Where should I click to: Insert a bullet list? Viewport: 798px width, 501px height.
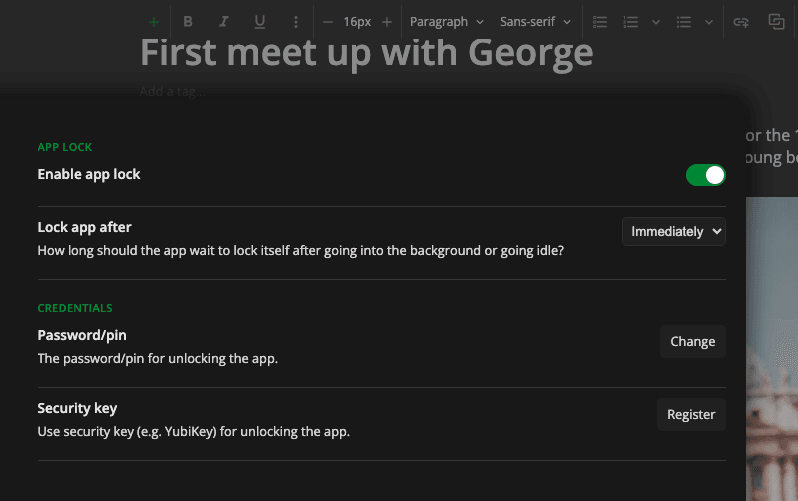[684, 21]
